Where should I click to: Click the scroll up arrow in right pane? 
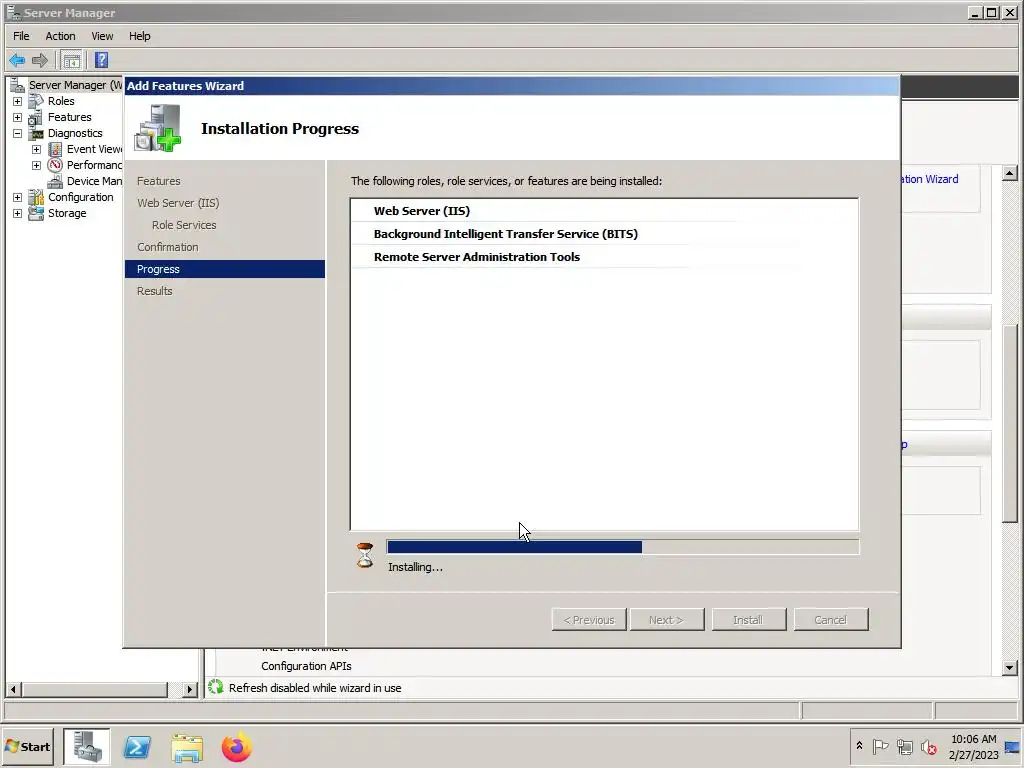[x=1010, y=173]
